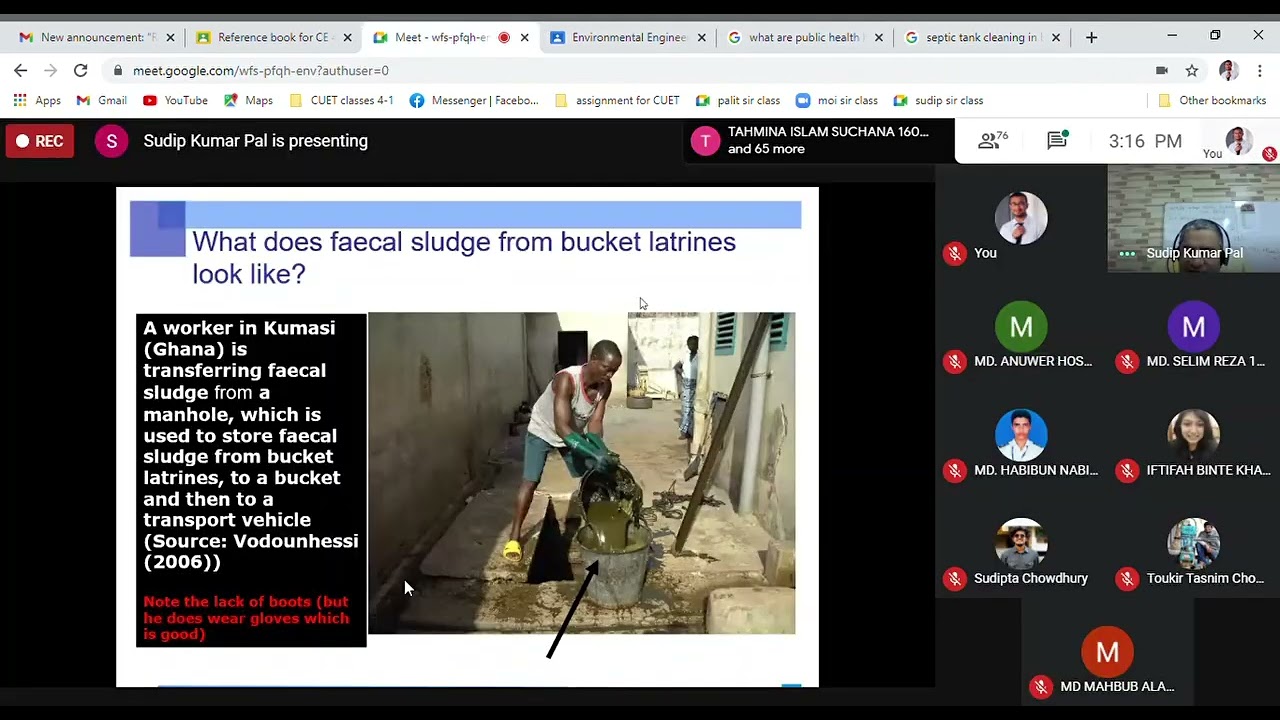
Task: Close the septic tank cleaning tab
Action: pyautogui.click(x=1055, y=37)
